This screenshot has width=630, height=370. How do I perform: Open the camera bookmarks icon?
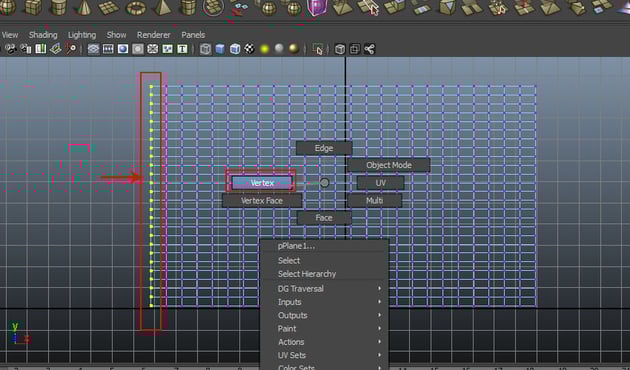point(41,49)
